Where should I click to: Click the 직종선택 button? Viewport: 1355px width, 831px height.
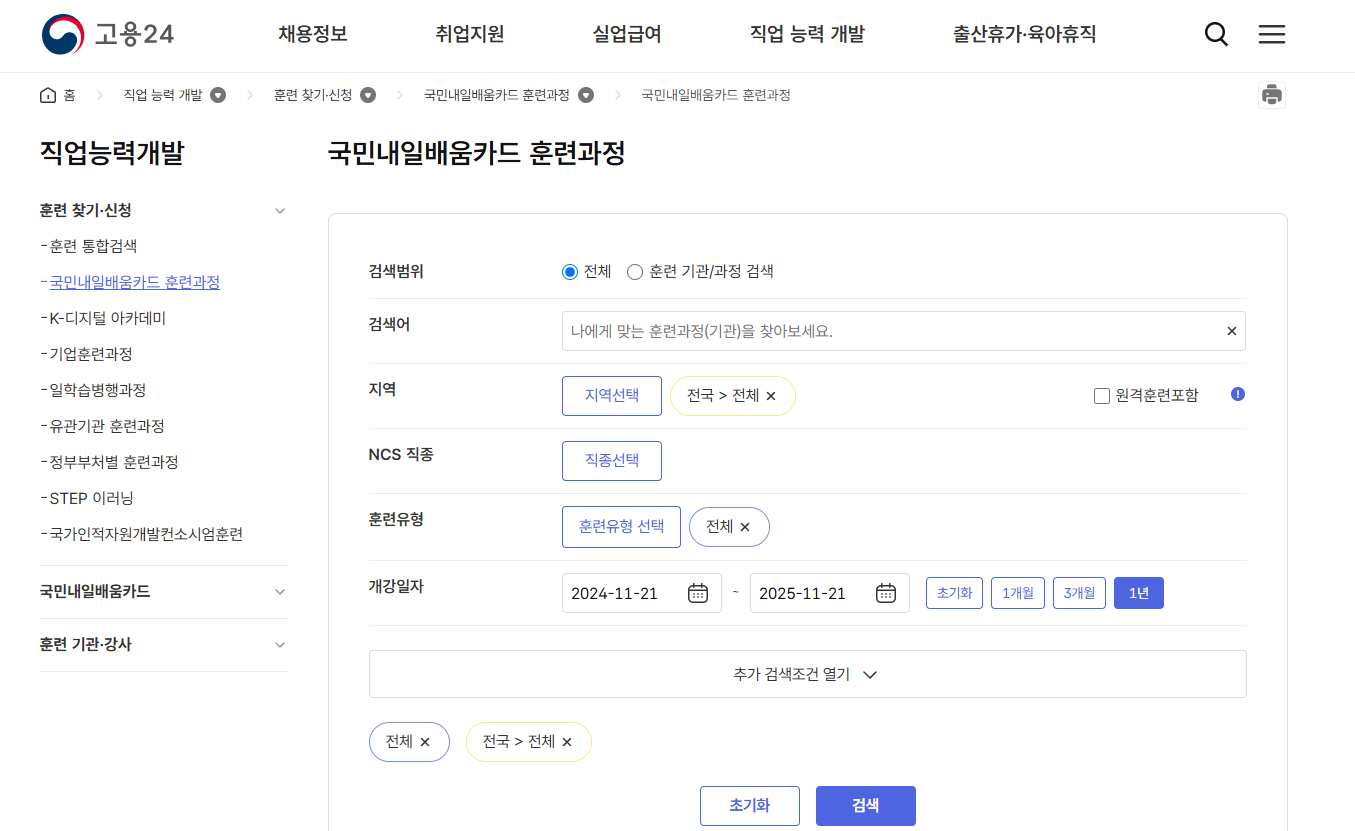pyautogui.click(x=612, y=461)
